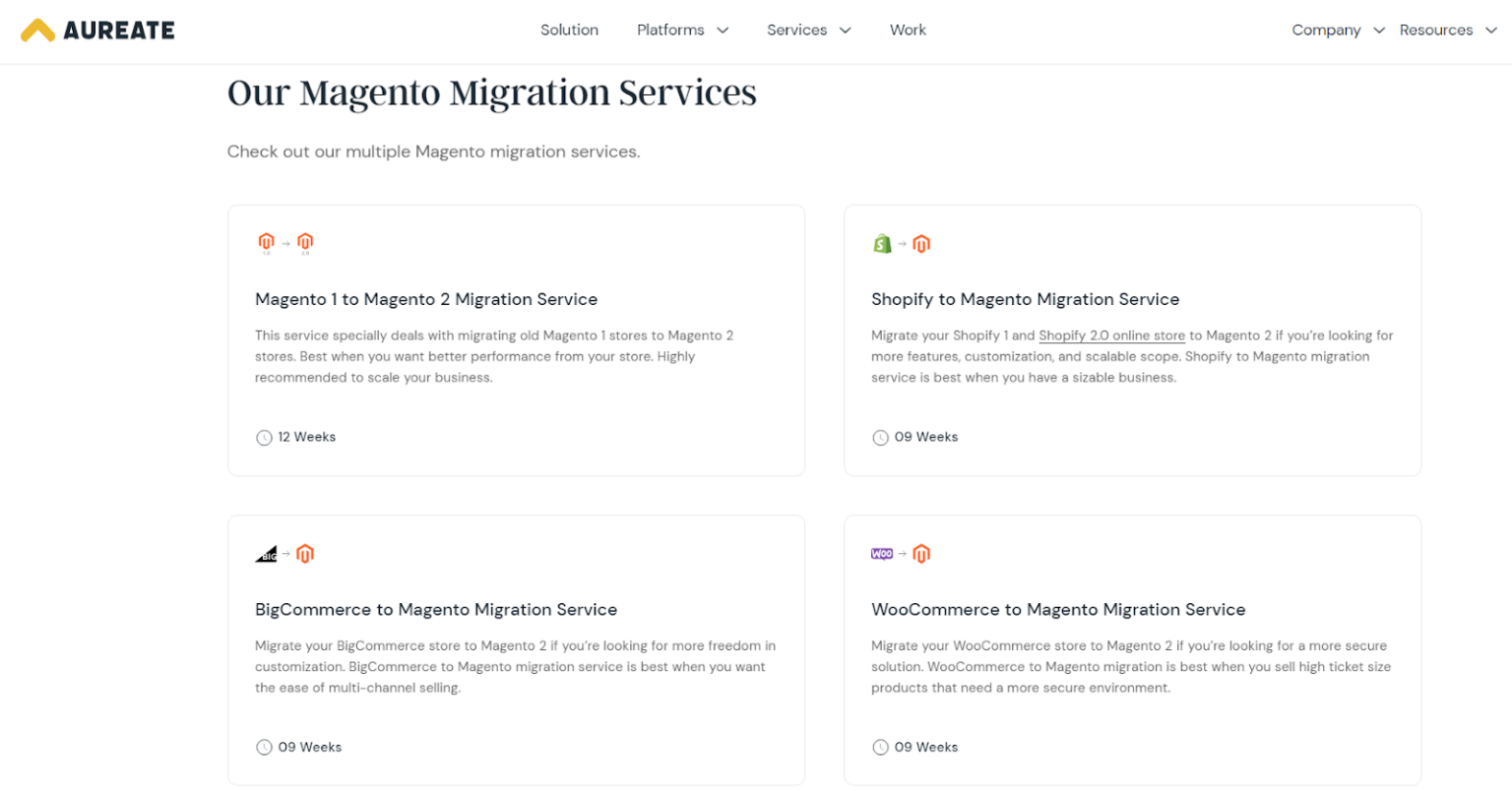Open WooCommerce to Magento Migration Service title
The image size is (1512, 791).
(x=1058, y=610)
